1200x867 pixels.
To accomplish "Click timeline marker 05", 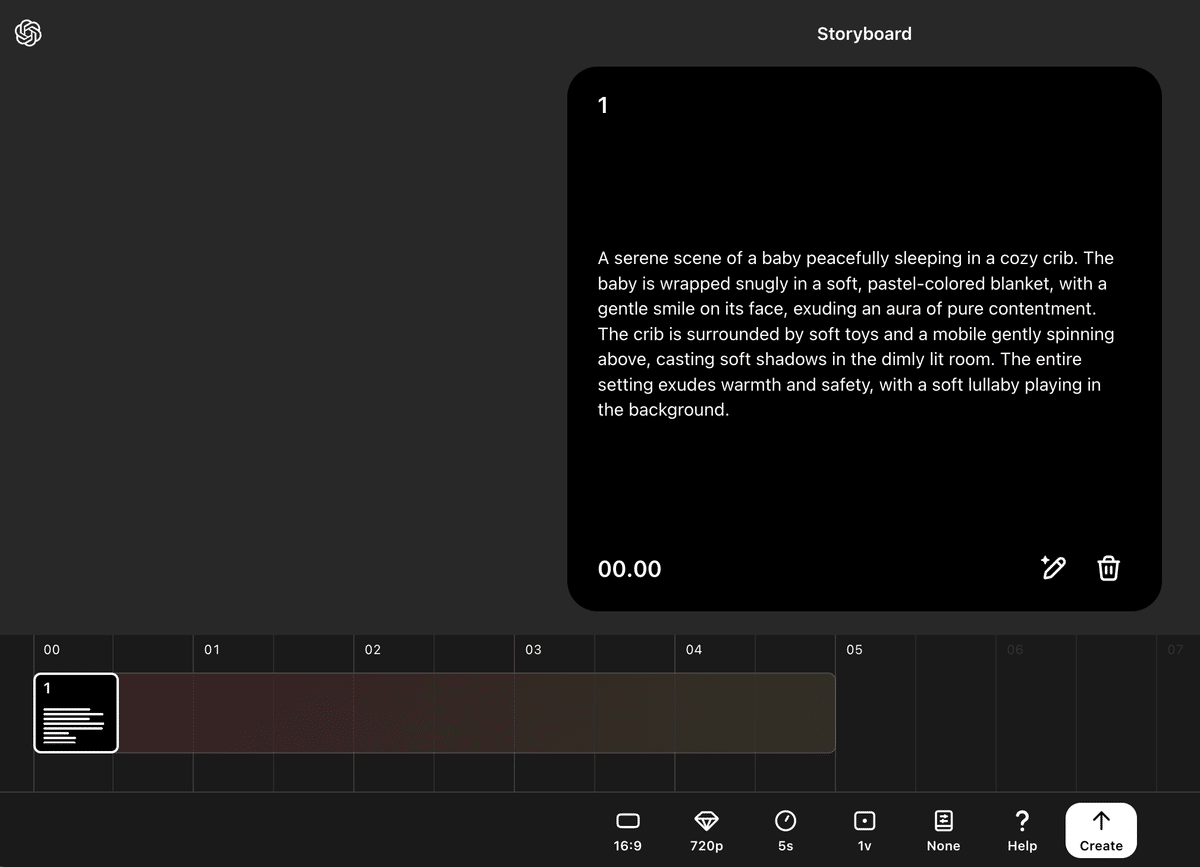I will coord(854,650).
